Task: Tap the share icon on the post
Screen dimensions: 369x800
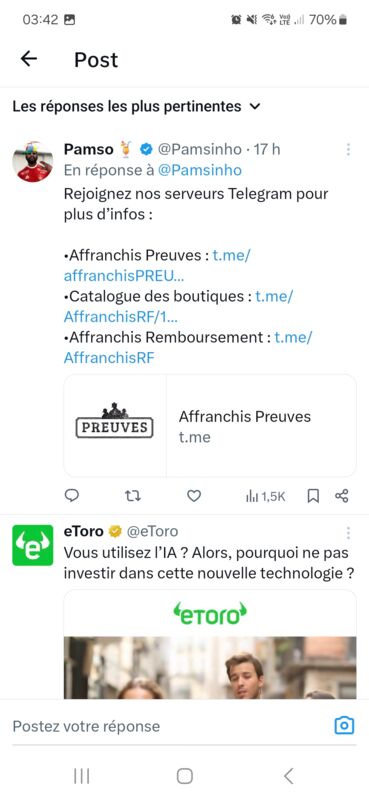Action: (x=342, y=496)
